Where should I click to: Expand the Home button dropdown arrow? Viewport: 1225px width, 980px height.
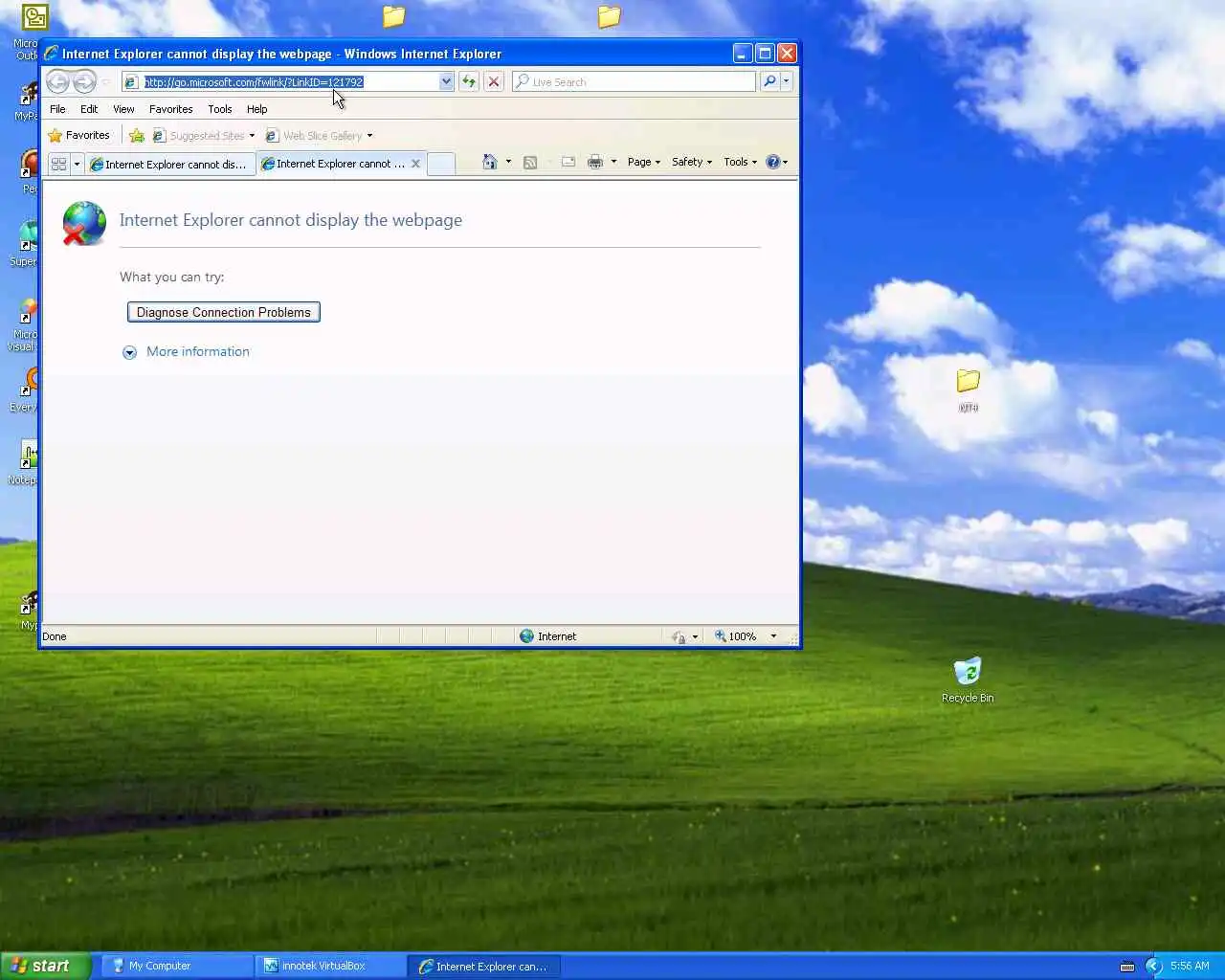pyautogui.click(x=508, y=163)
